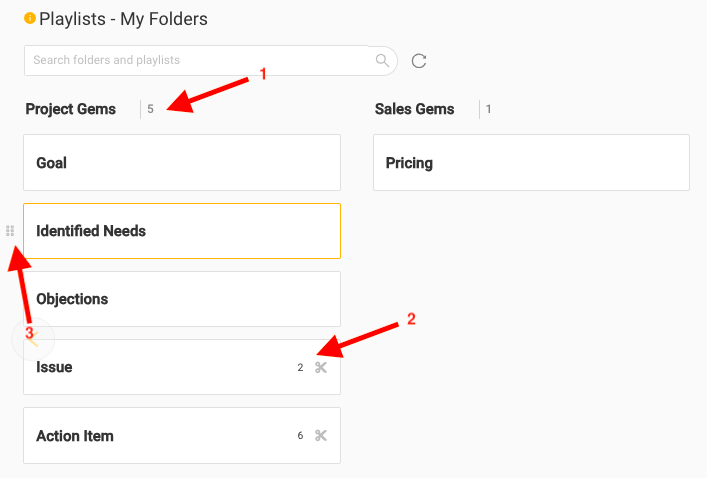This screenshot has height=478, width=707.
Task: Open the Objections playlist
Action: click(181, 299)
